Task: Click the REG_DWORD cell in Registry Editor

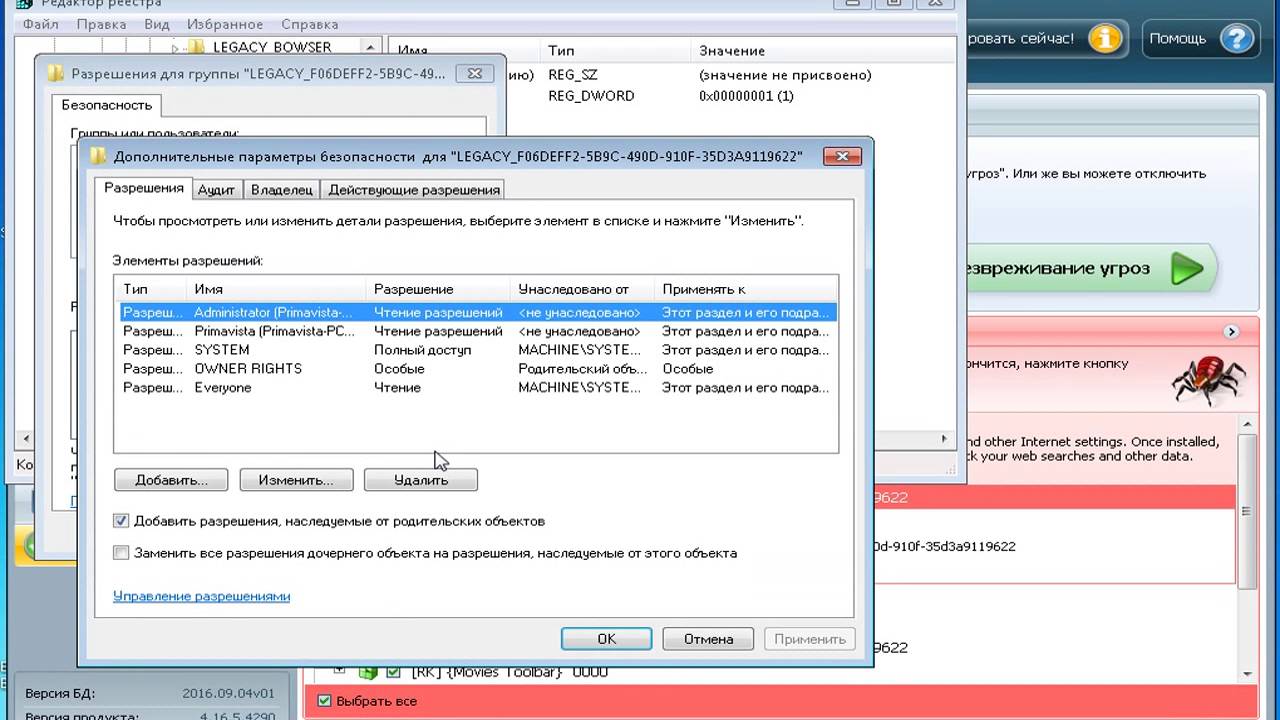Action: pyautogui.click(x=591, y=96)
